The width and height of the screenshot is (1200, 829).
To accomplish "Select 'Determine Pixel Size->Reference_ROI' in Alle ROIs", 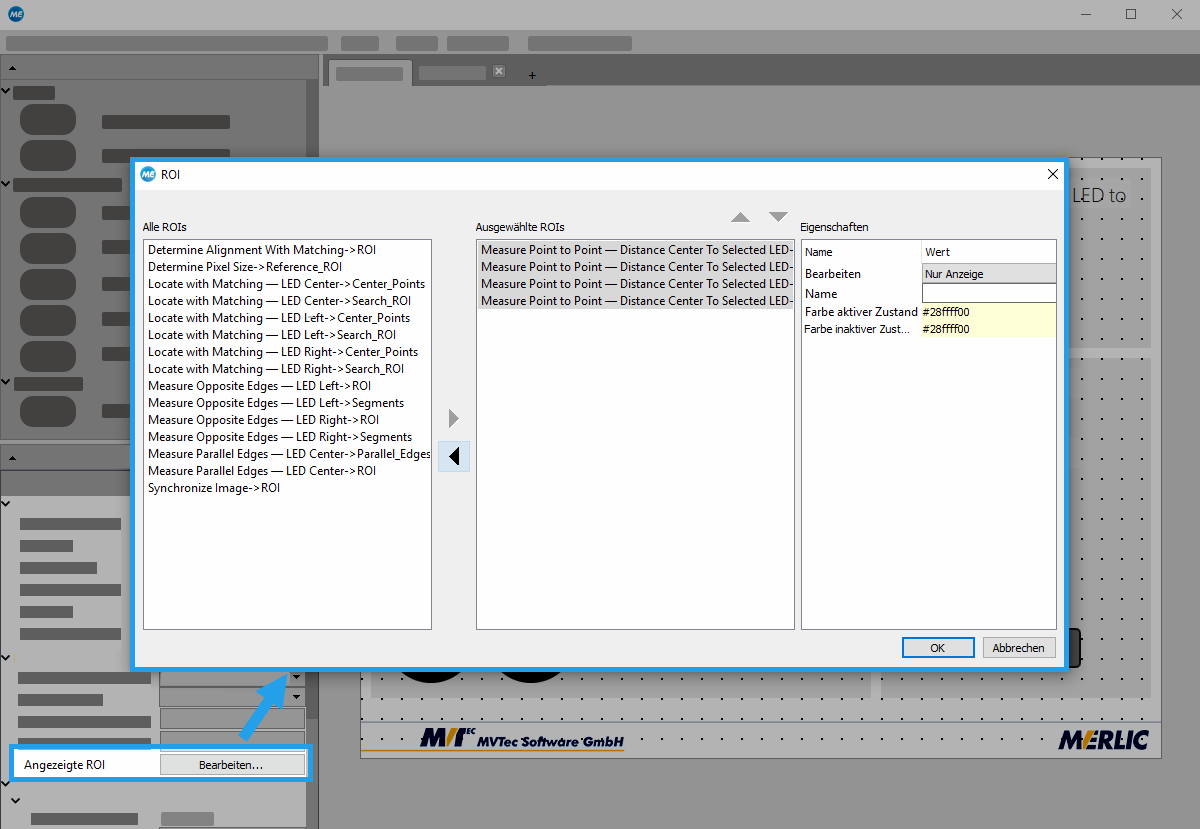I will click(245, 267).
